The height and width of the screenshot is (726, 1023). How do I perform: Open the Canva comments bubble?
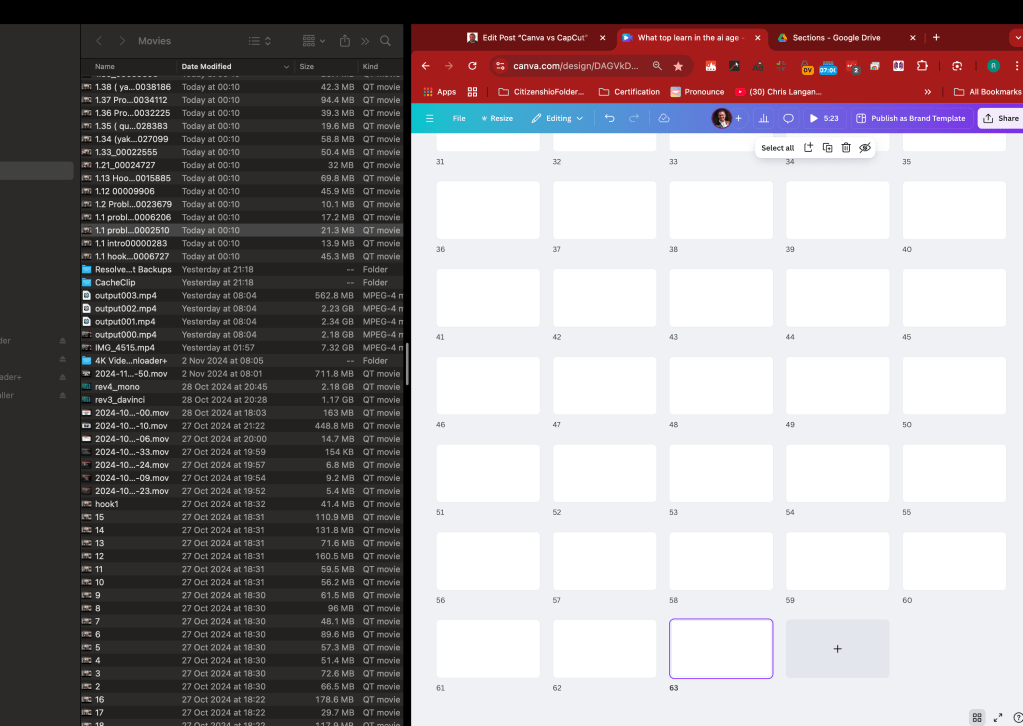pyautogui.click(x=788, y=118)
